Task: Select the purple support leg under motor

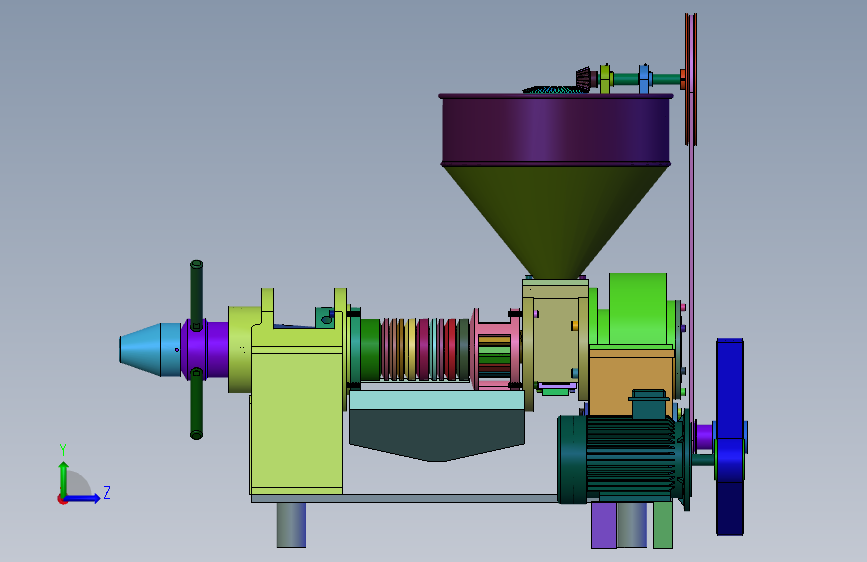Action: pyautogui.click(x=604, y=525)
